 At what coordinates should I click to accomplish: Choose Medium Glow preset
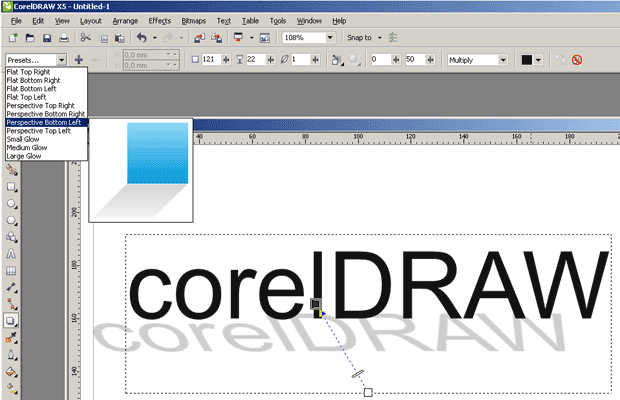[x=46, y=147]
